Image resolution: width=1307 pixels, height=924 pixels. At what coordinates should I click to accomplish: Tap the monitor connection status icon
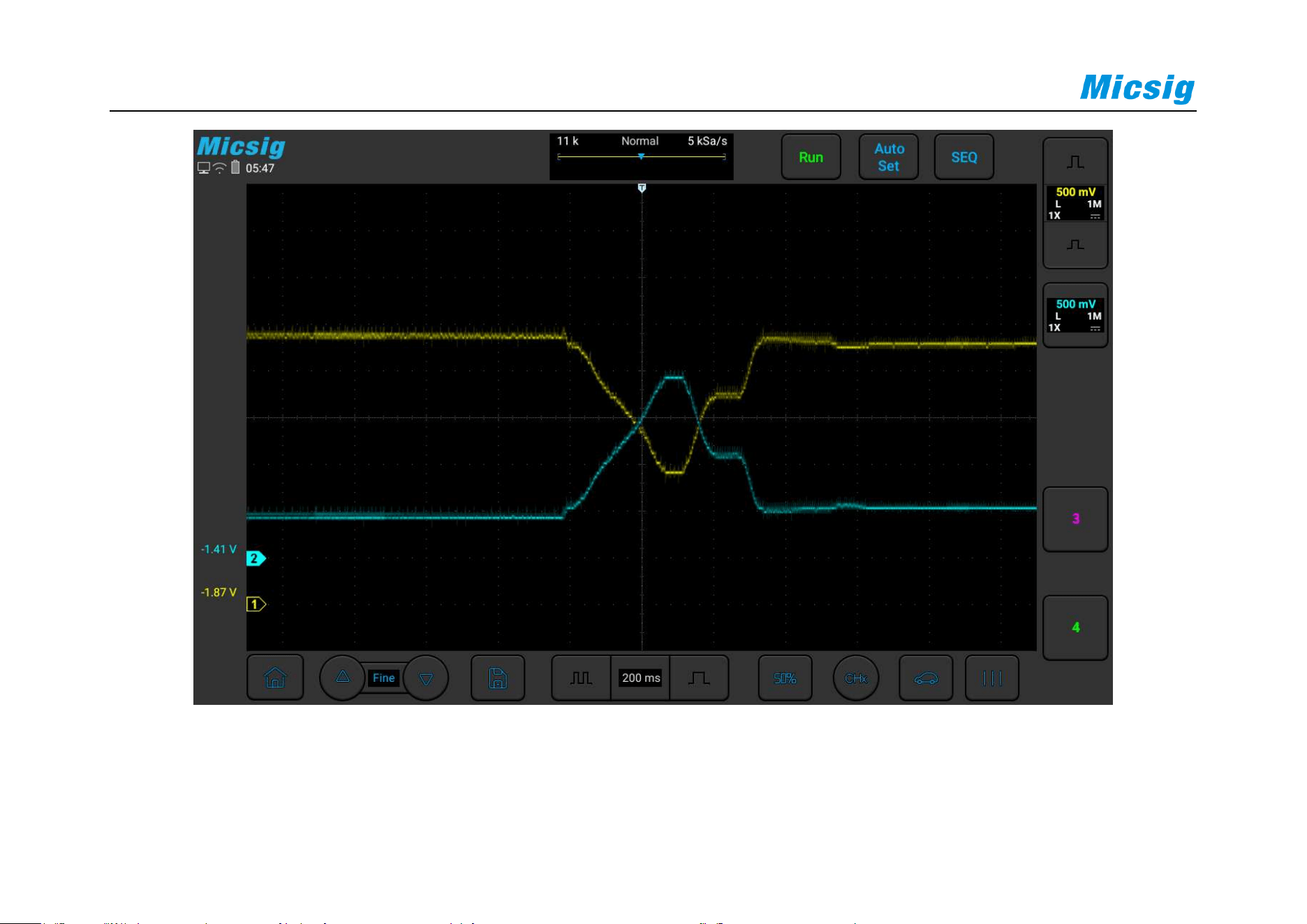pos(204,168)
